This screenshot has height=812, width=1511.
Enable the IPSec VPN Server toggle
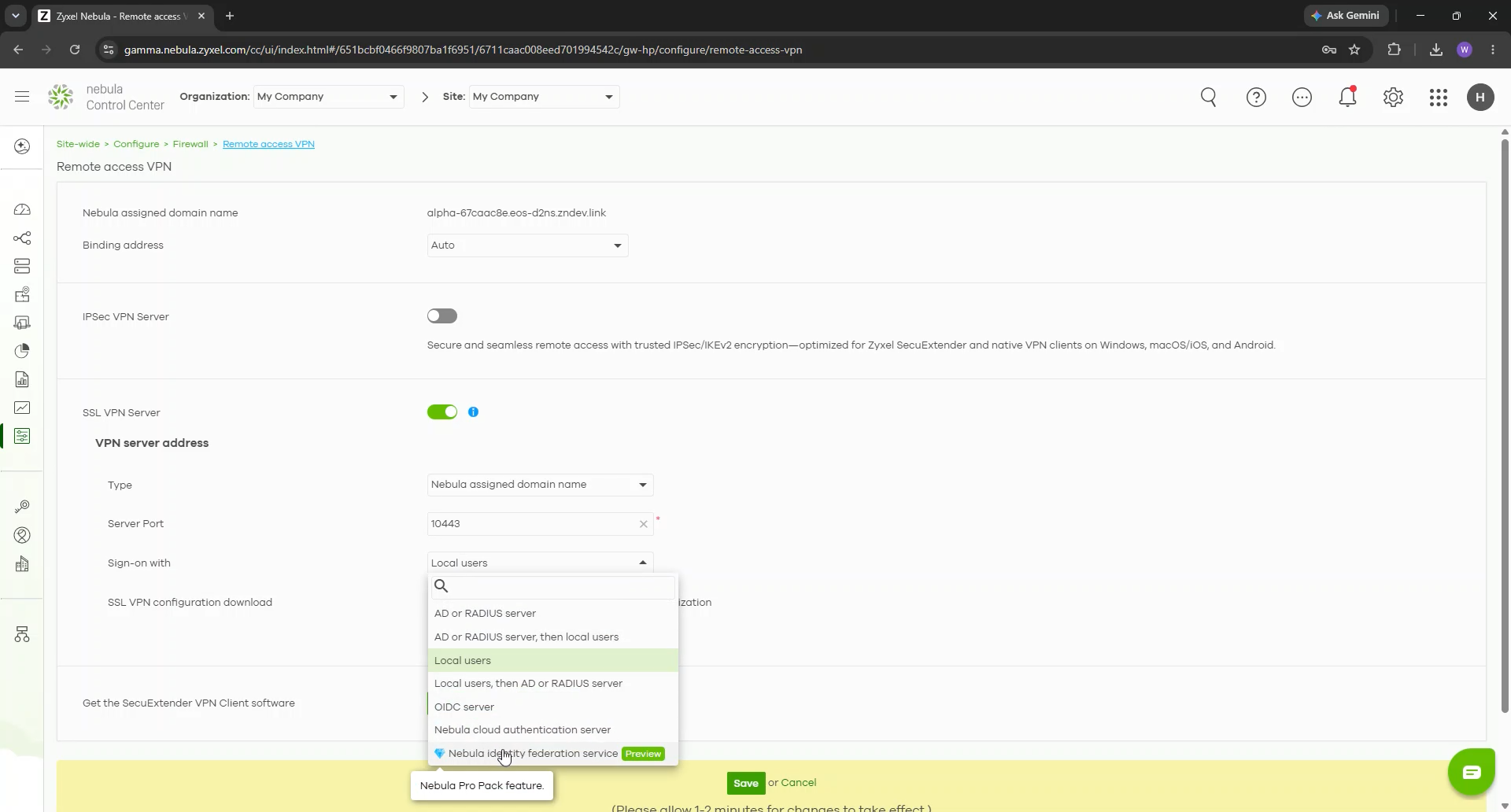click(442, 316)
